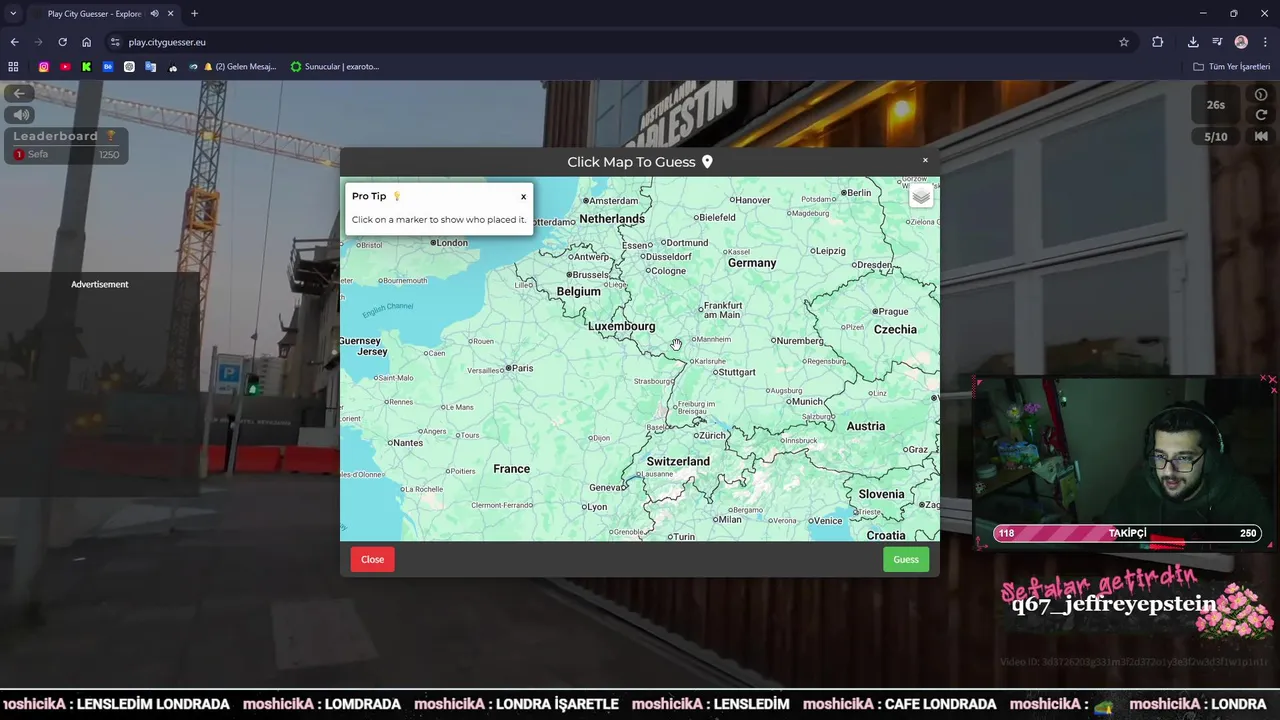Close the Play City Guesser tab
The width and height of the screenshot is (1280, 720).
pos(171,14)
